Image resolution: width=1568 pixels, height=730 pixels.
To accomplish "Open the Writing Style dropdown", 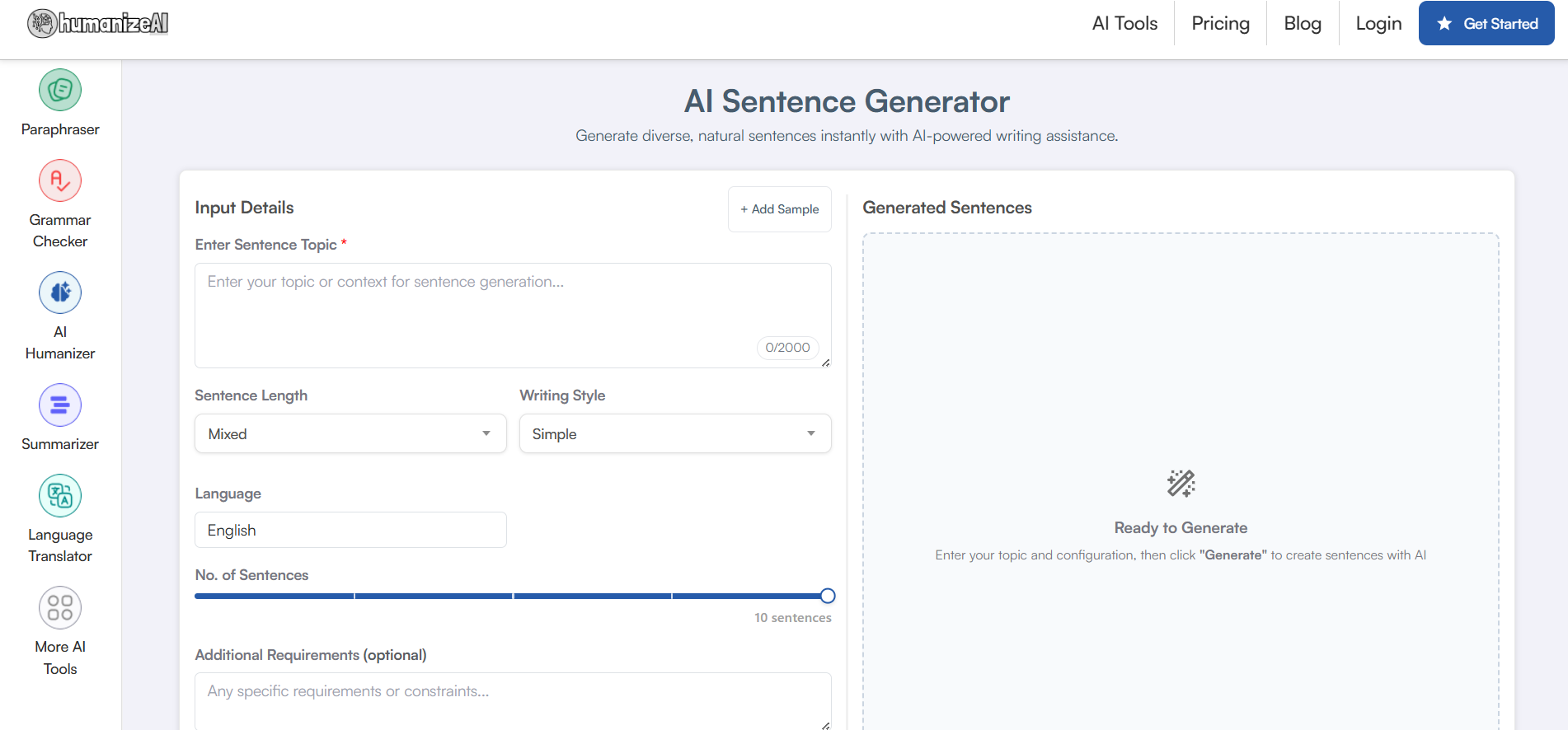I will click(674, 433).
